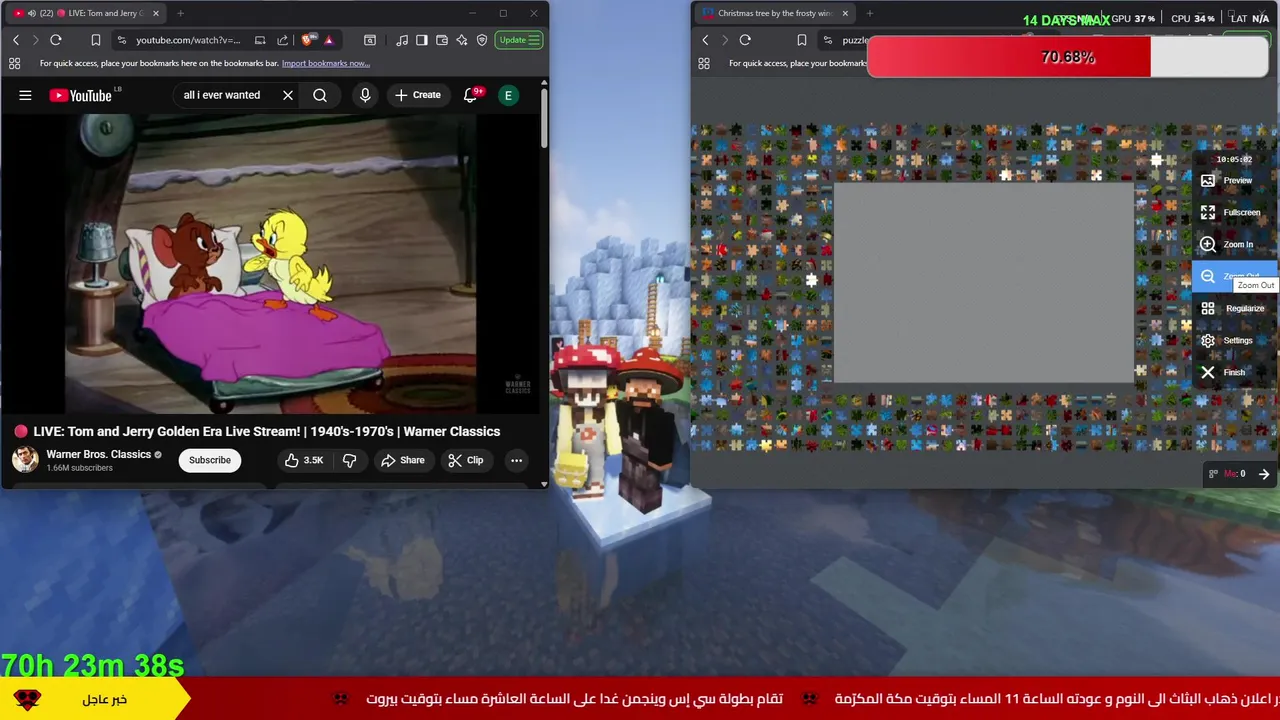Open Leo AI sparkle icon
The height and width of the screenshot is (720, 1280).
click(461, 40)
